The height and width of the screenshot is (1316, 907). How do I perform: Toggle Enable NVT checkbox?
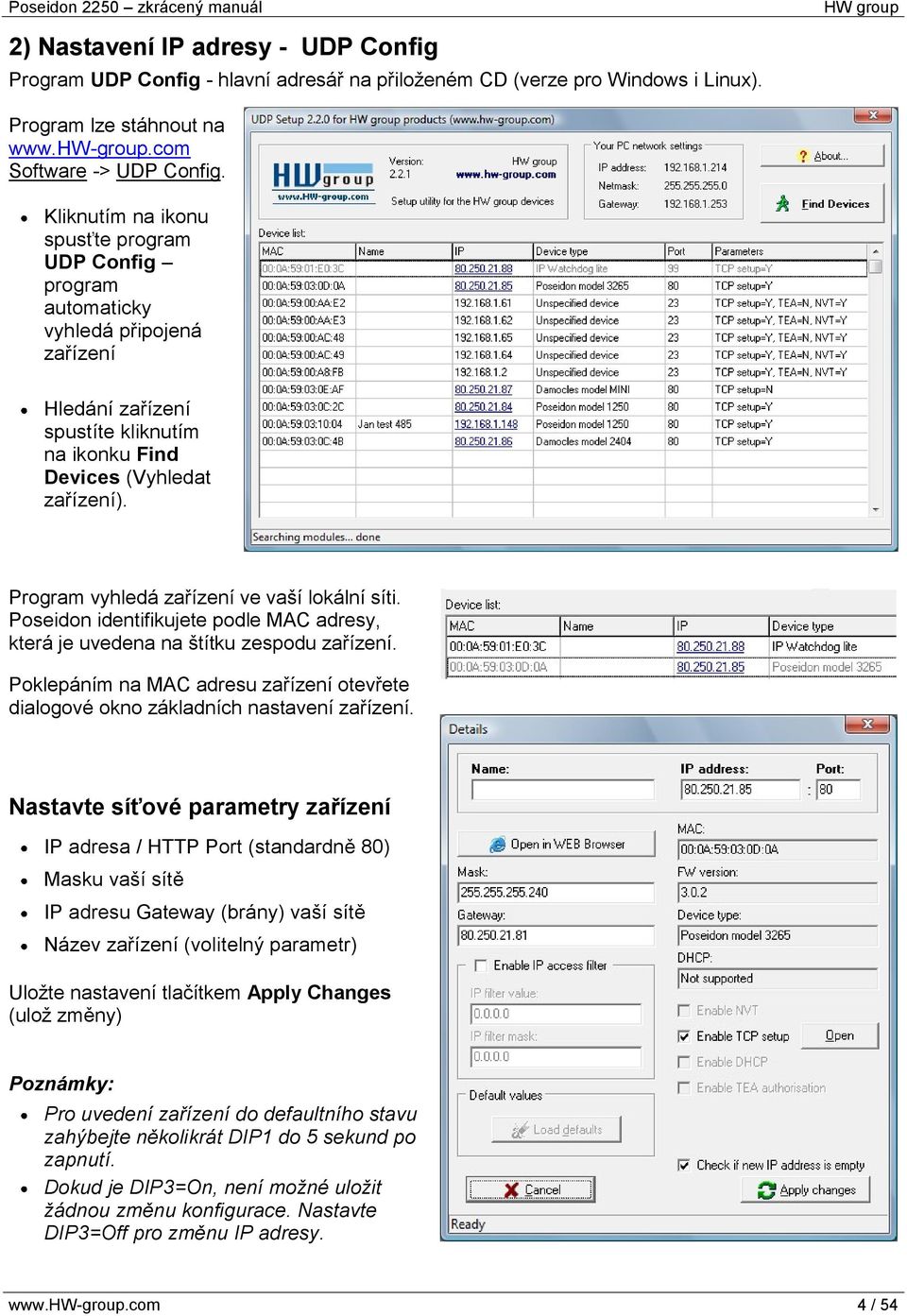pyautogui.click(x=684, y=1011)
